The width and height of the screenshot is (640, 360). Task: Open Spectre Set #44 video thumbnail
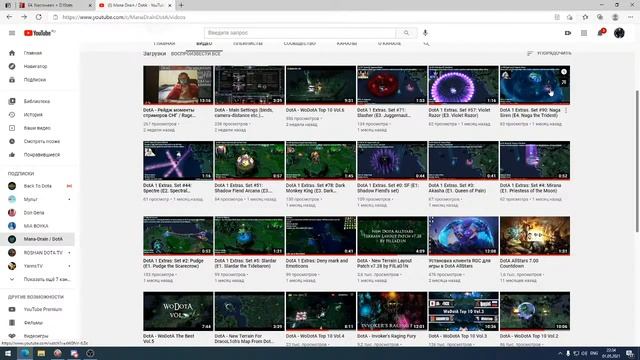[178, 160]
